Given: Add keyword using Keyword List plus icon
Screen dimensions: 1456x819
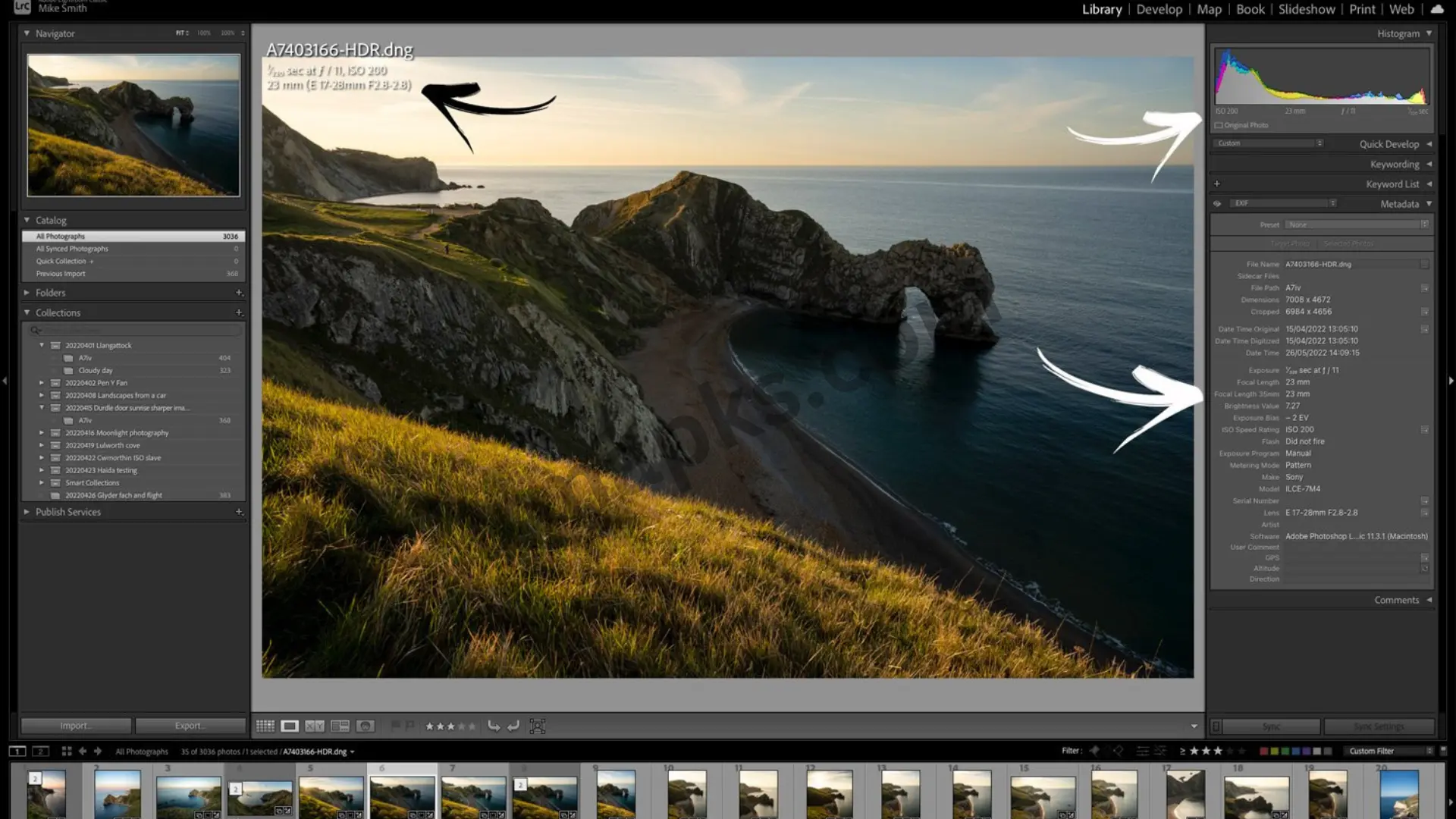Looking at the screenshot, I should point(1217,184).
